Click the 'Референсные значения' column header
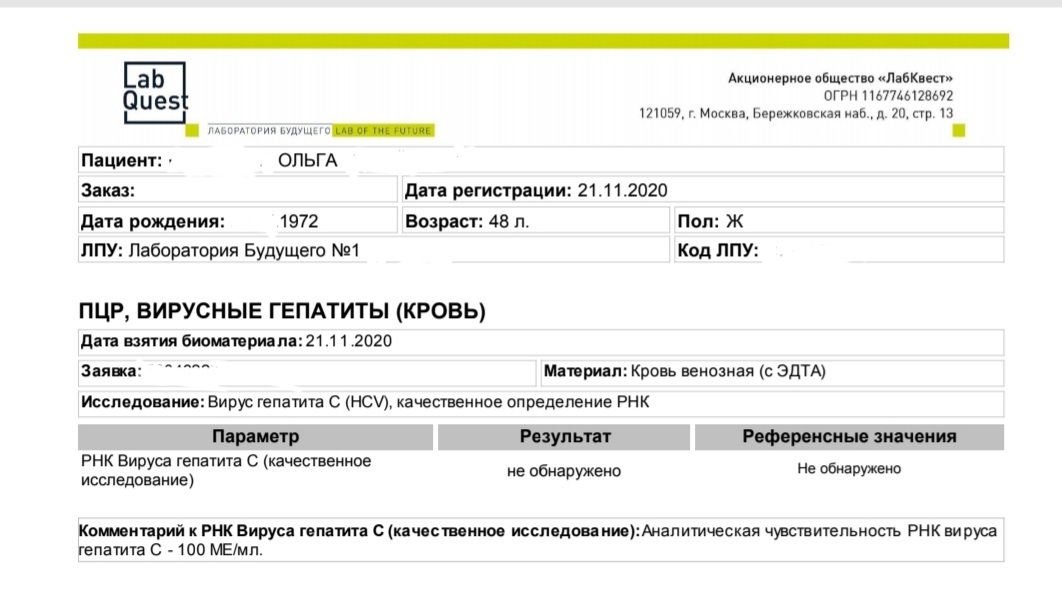The height and width of the screenshot is (596, 1062). (x=848, y=437)
